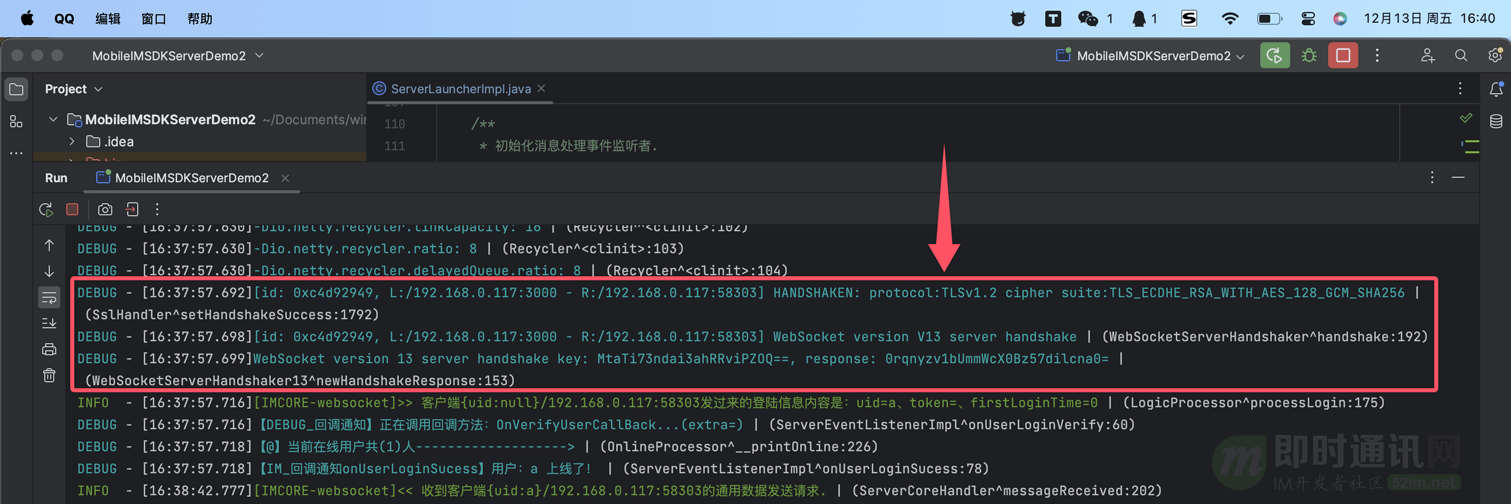Click the rerun icon in Run panel

[46, 210]
